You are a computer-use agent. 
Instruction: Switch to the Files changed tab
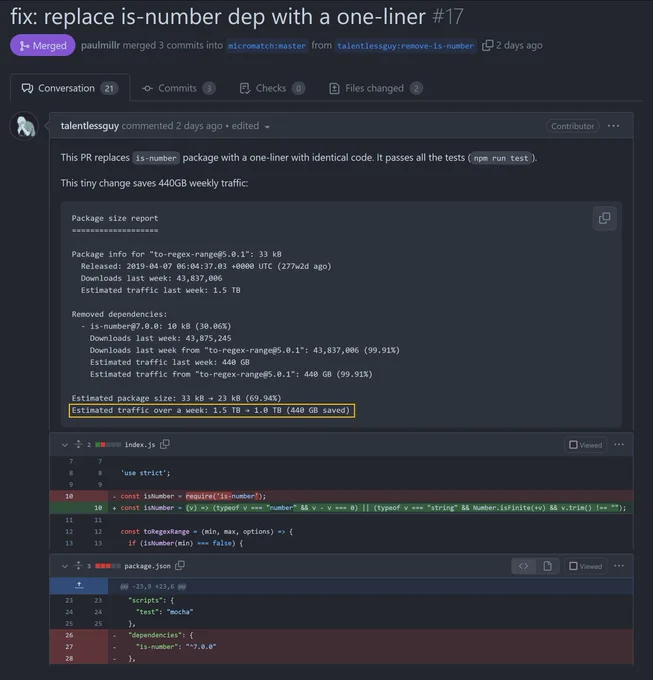coord(375,88)
